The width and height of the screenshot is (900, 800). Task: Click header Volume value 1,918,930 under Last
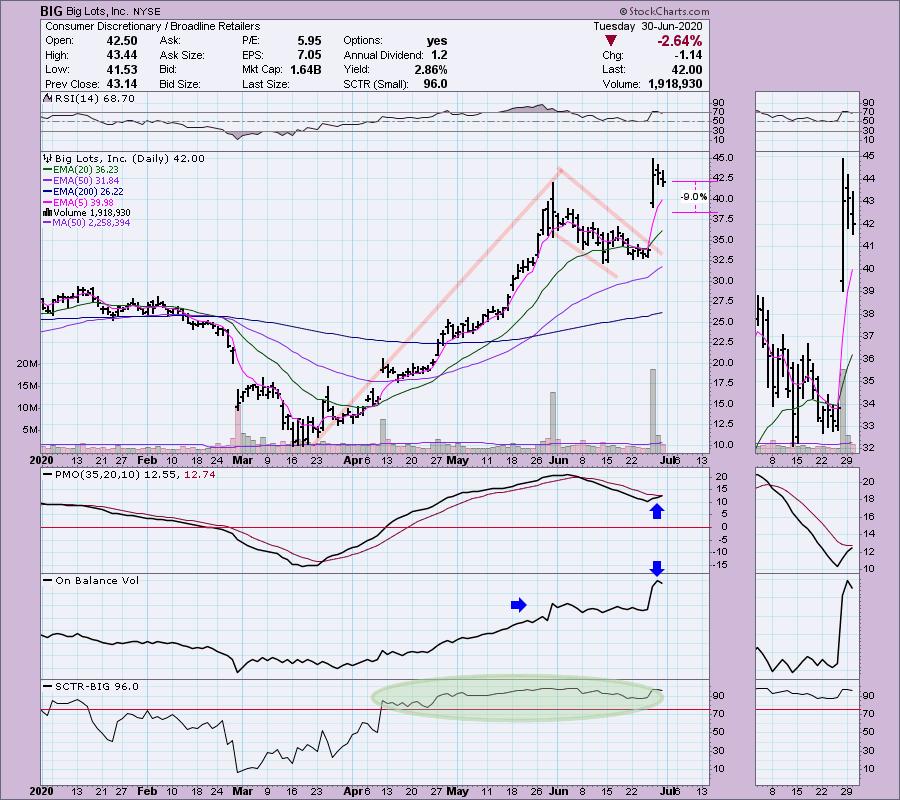(x=675, y=84)
